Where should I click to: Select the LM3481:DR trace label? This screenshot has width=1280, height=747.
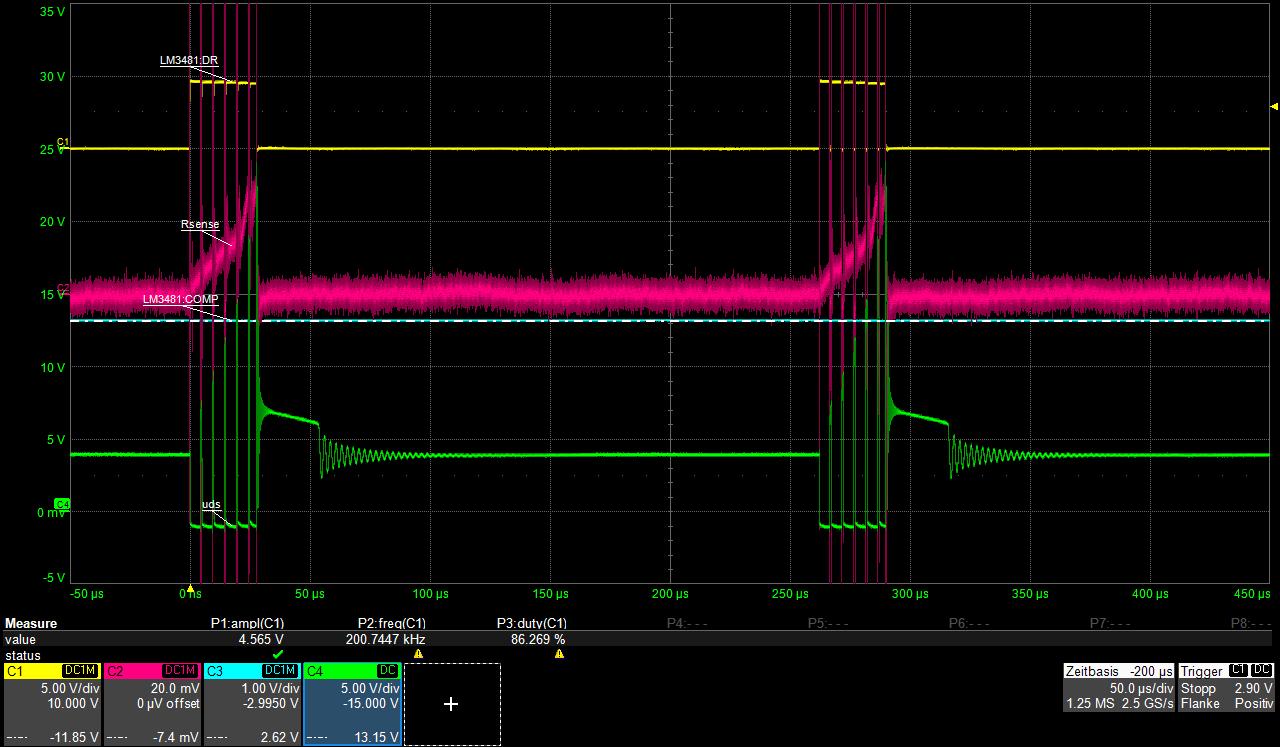click(x=189, y=61)
